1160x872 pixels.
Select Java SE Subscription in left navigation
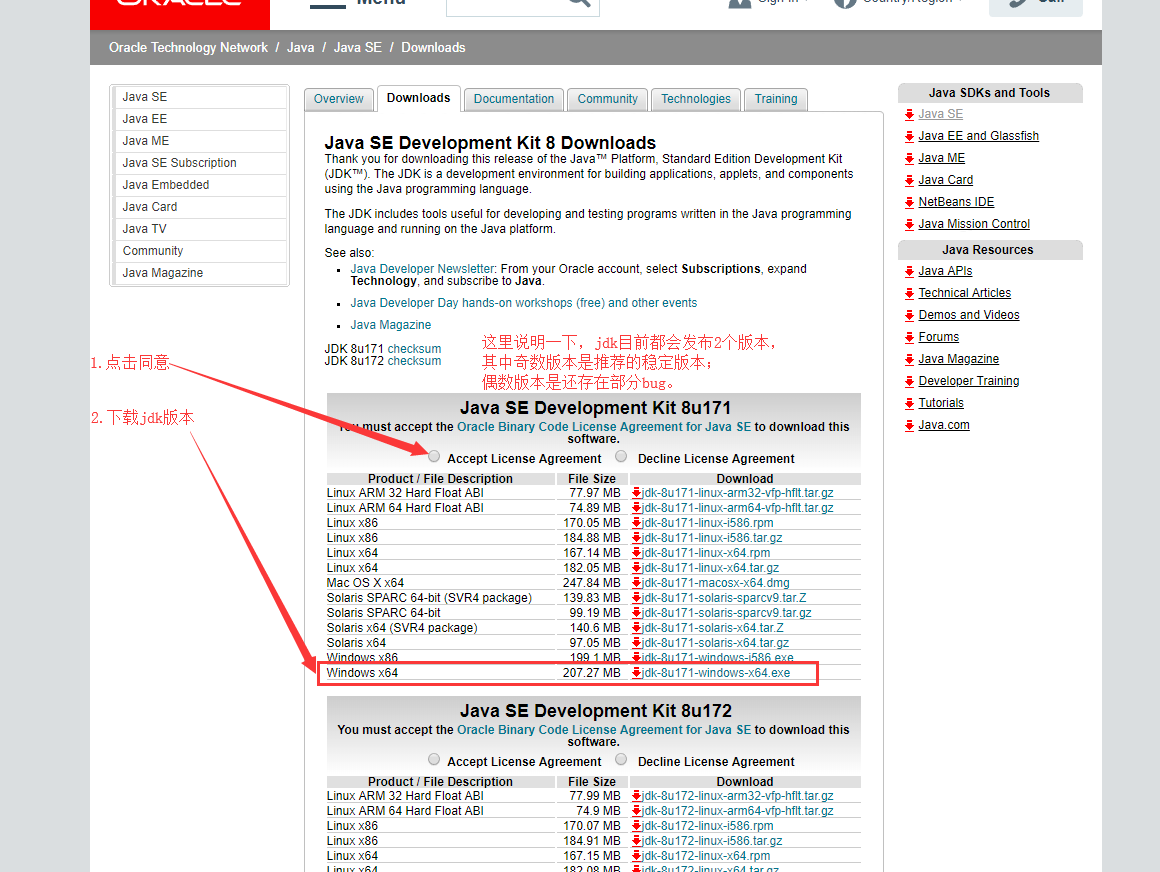200,163
